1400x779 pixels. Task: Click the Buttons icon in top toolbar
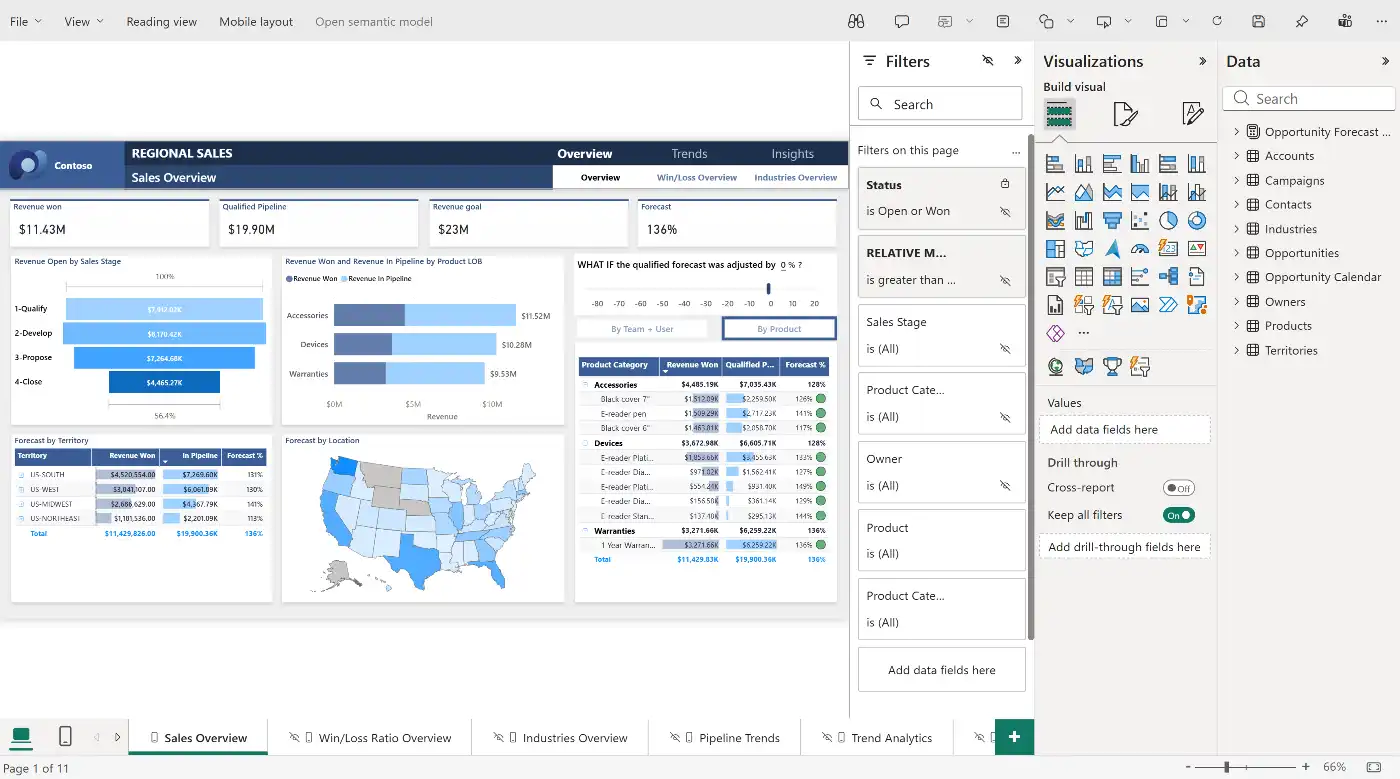pyautogui.click(x=1104, y=21)
